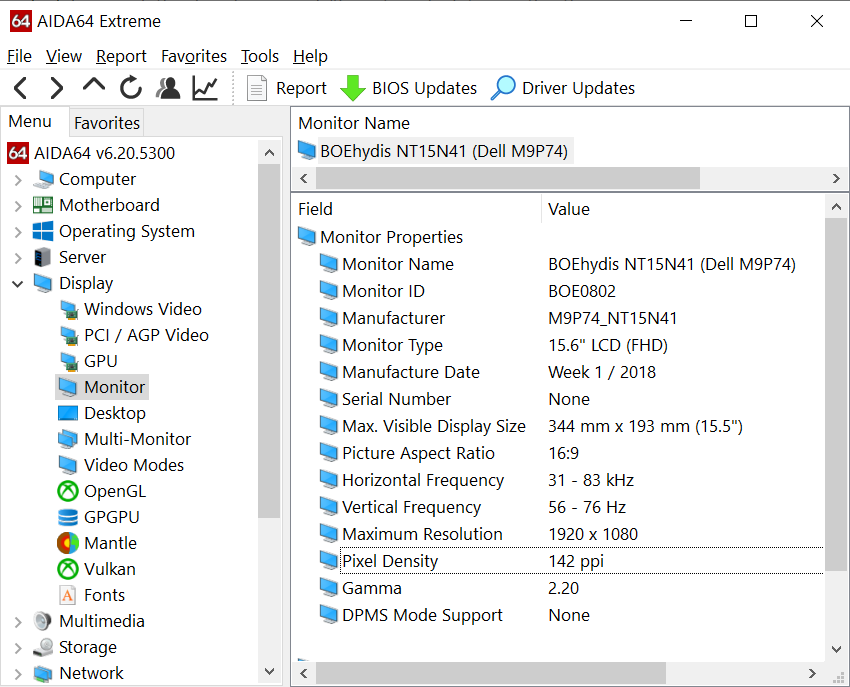Collapse the Display tree node
Image resolution: width=850 pixels, height=687 pixels.
point(18,284)
